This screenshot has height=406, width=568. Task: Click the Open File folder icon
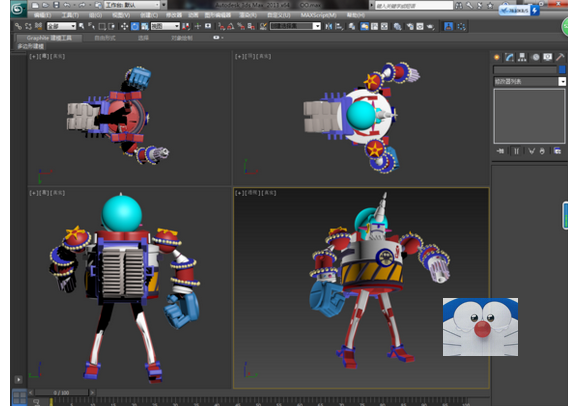point(46,5)
